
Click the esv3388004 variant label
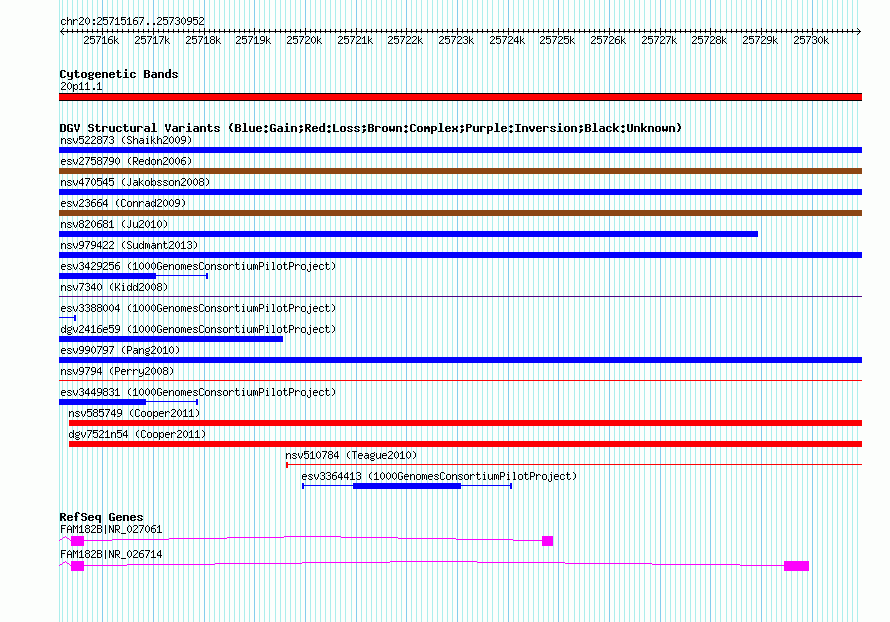coord(198,308)
